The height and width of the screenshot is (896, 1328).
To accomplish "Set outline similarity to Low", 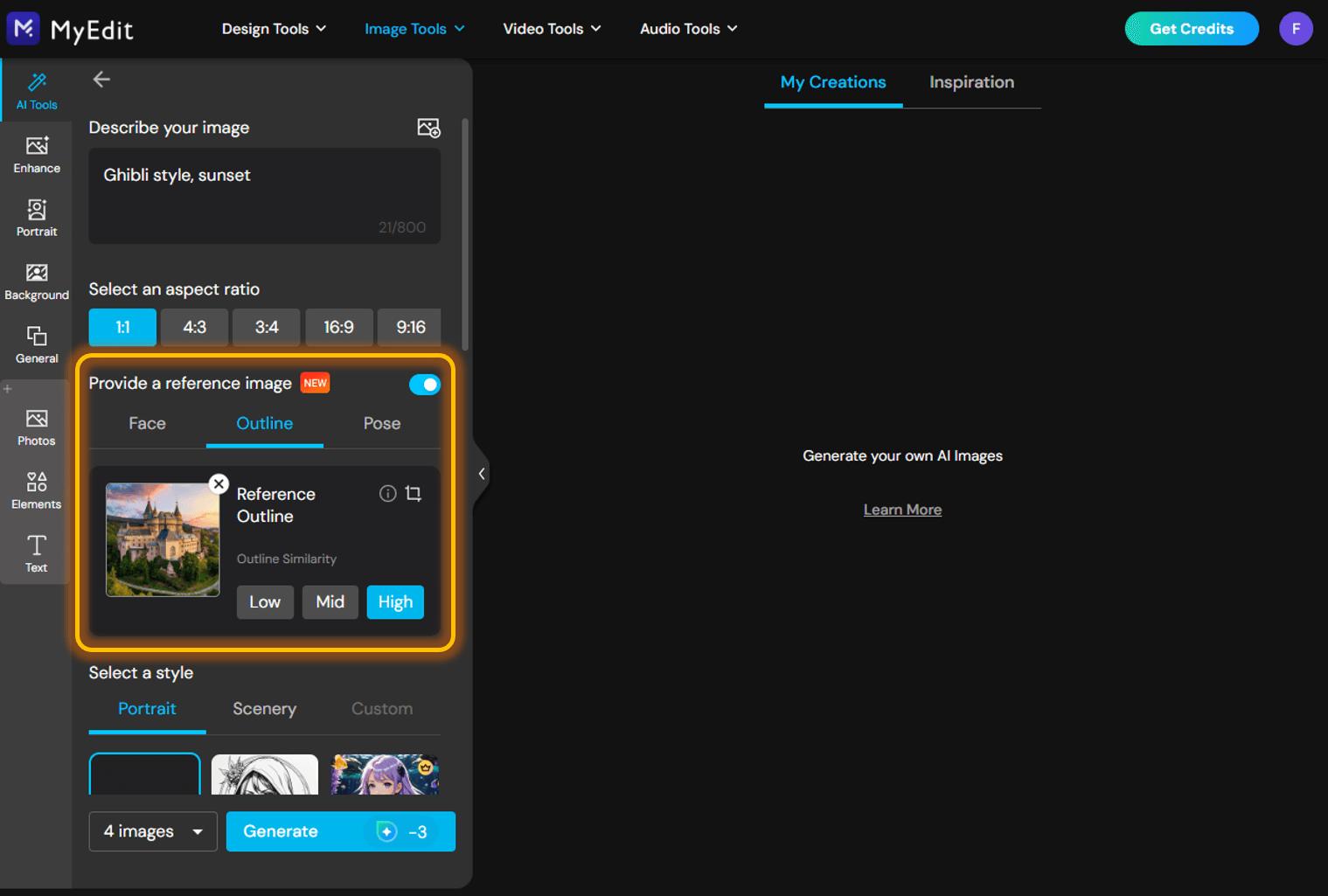I will point(265,602).
